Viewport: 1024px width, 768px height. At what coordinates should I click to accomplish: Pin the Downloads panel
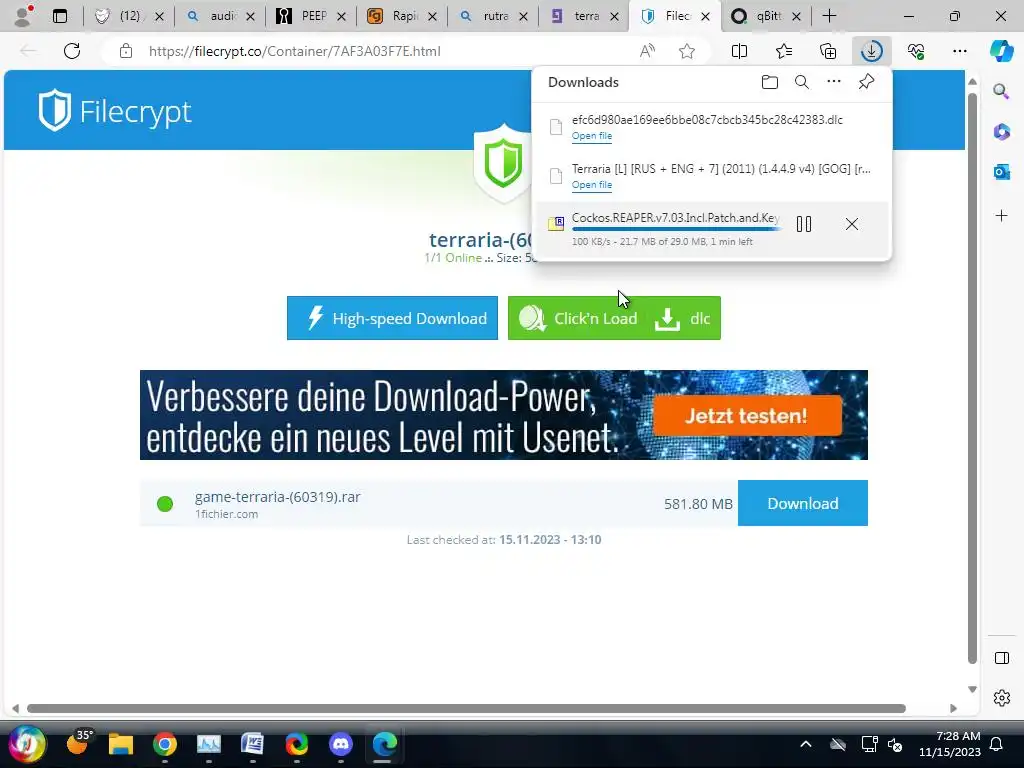tap(866, 82)
